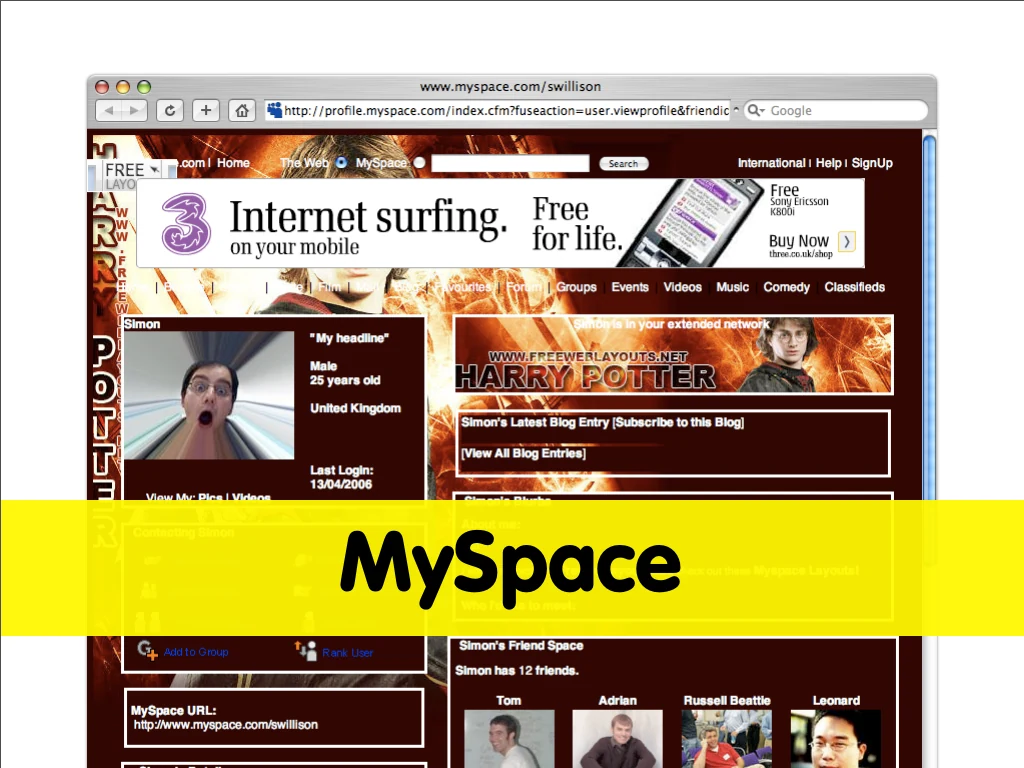The height and width of the screenshot is (768, 1024).
Task: Select The Web radio option
Action: [342, 163]
